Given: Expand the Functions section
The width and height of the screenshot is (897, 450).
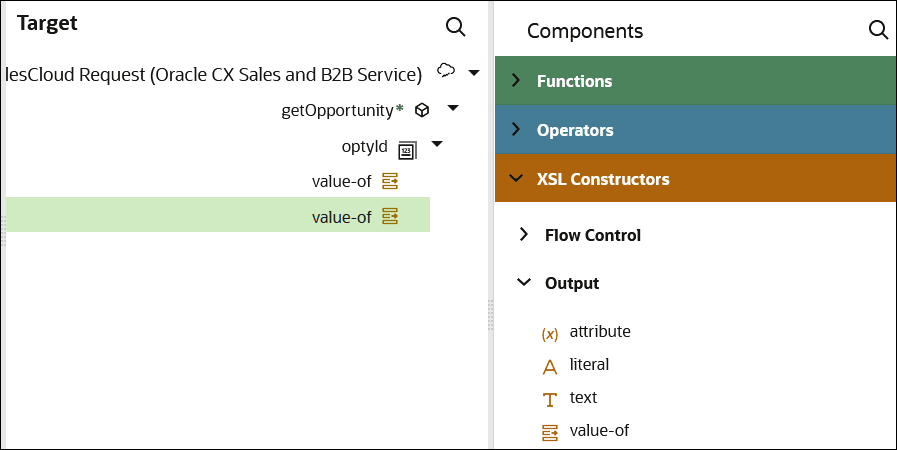Looking at the screenshot, I should pos(516,81).
